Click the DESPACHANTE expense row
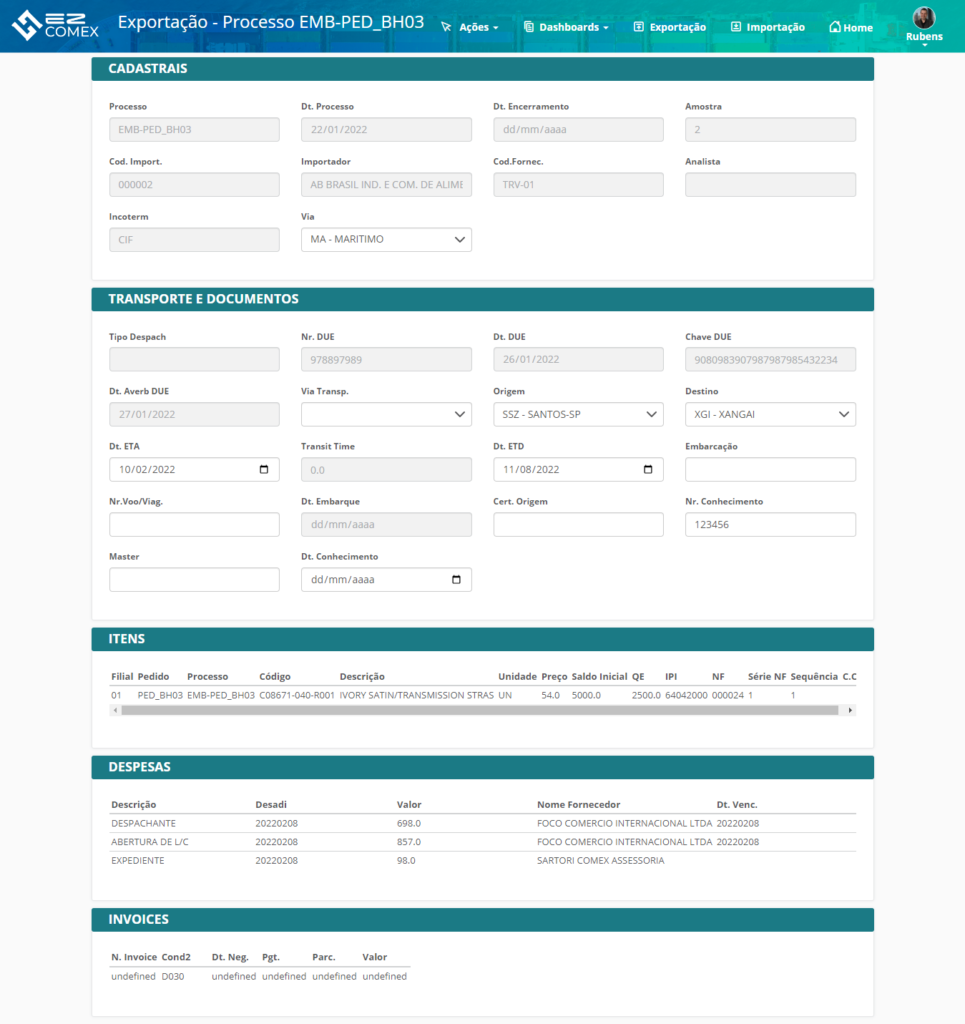This screenshot has height=1024, width=965. (x=482, y=824)
